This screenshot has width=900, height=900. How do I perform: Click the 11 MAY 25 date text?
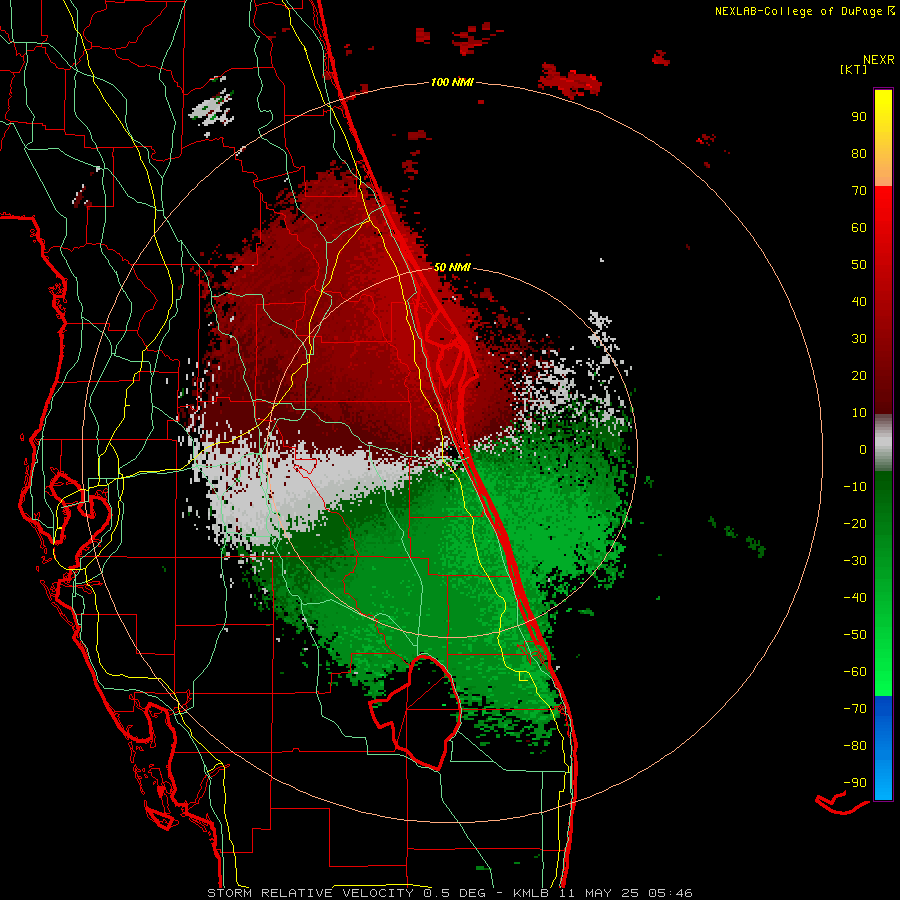(599, 893)
